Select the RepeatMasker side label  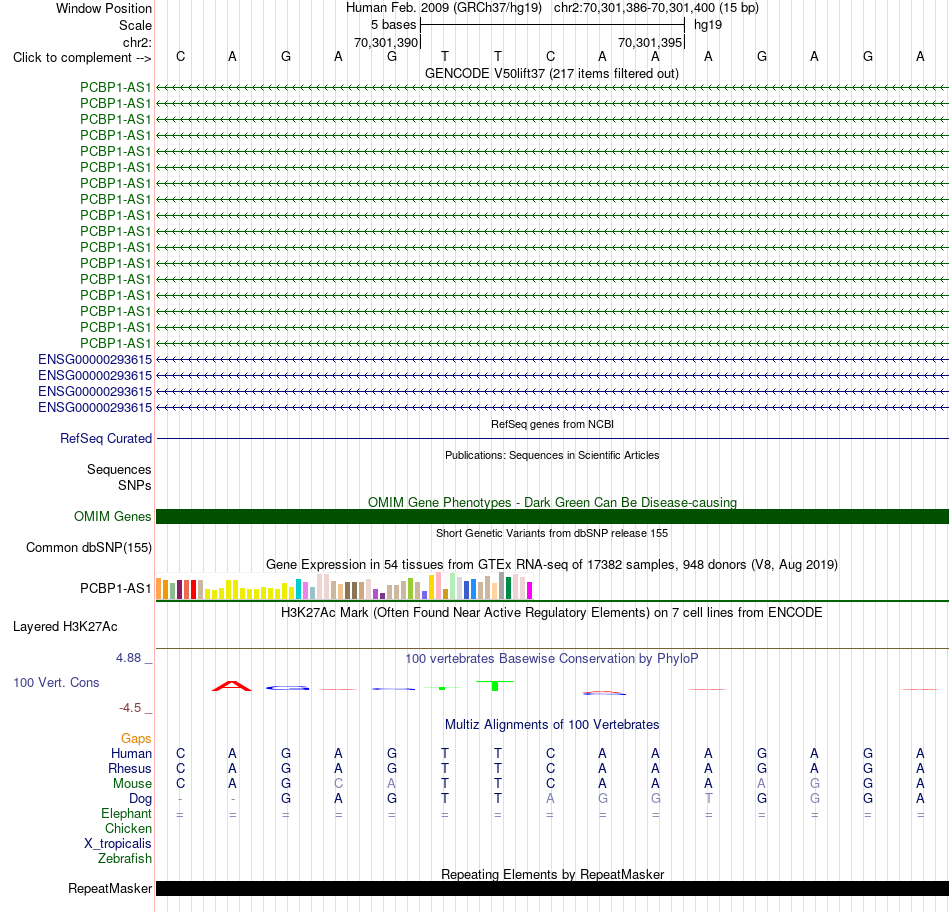point(110,888)
